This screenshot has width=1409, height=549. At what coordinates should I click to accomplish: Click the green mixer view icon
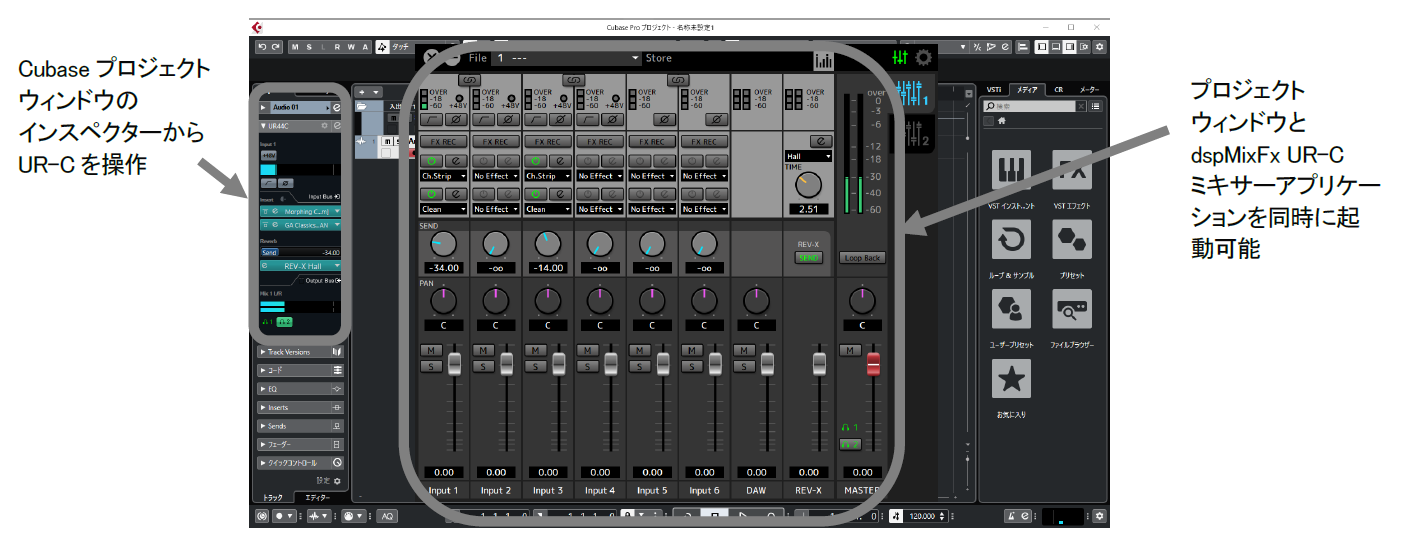click(900, 58)
